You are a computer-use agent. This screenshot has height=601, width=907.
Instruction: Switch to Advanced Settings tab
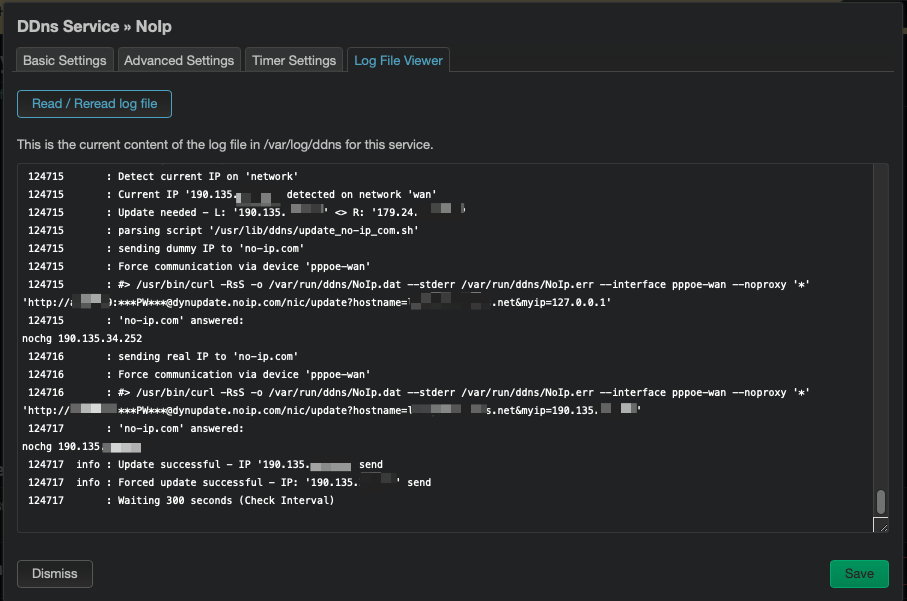(x=179, y=60)
